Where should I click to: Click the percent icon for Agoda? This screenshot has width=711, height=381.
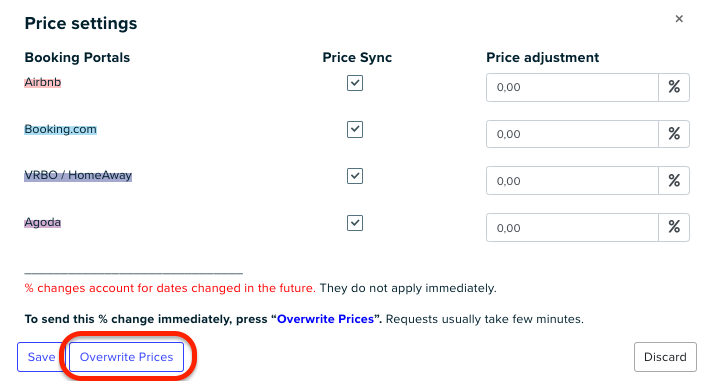pos(674,228)
